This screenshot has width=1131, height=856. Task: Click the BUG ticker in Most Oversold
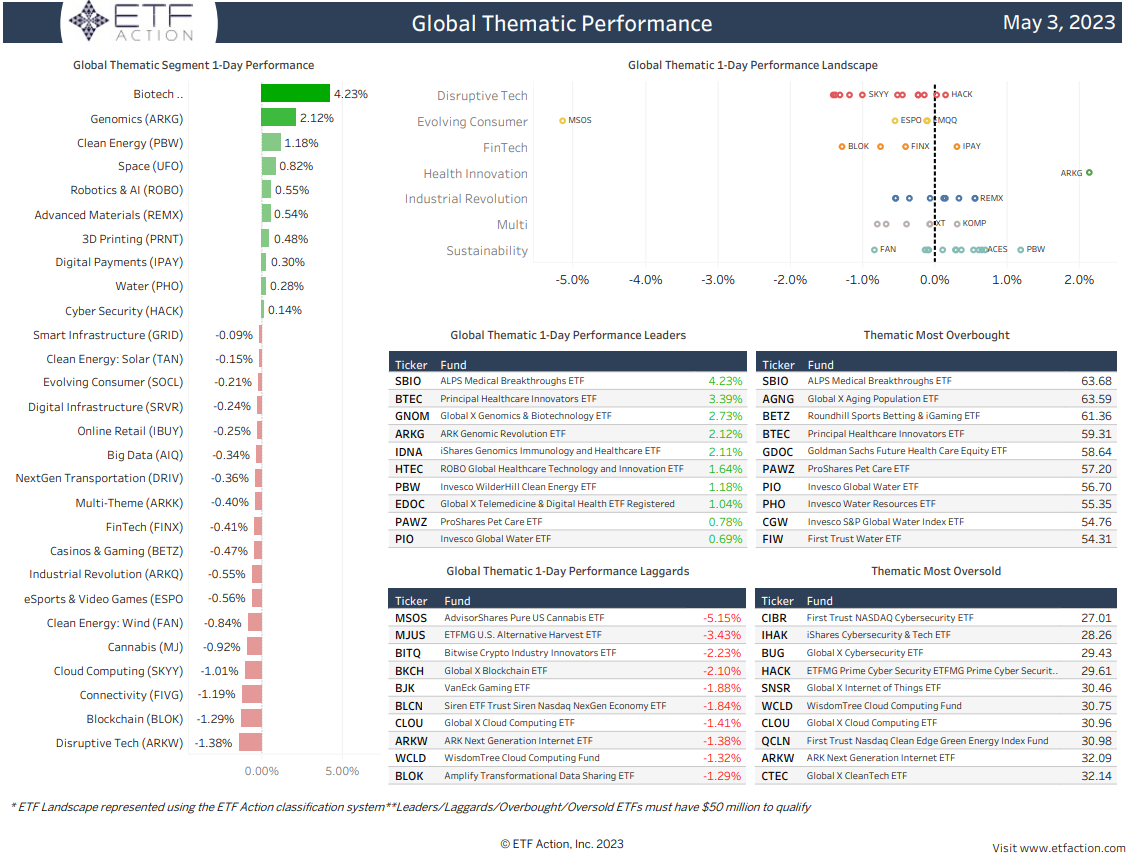[x=773, y=653]
